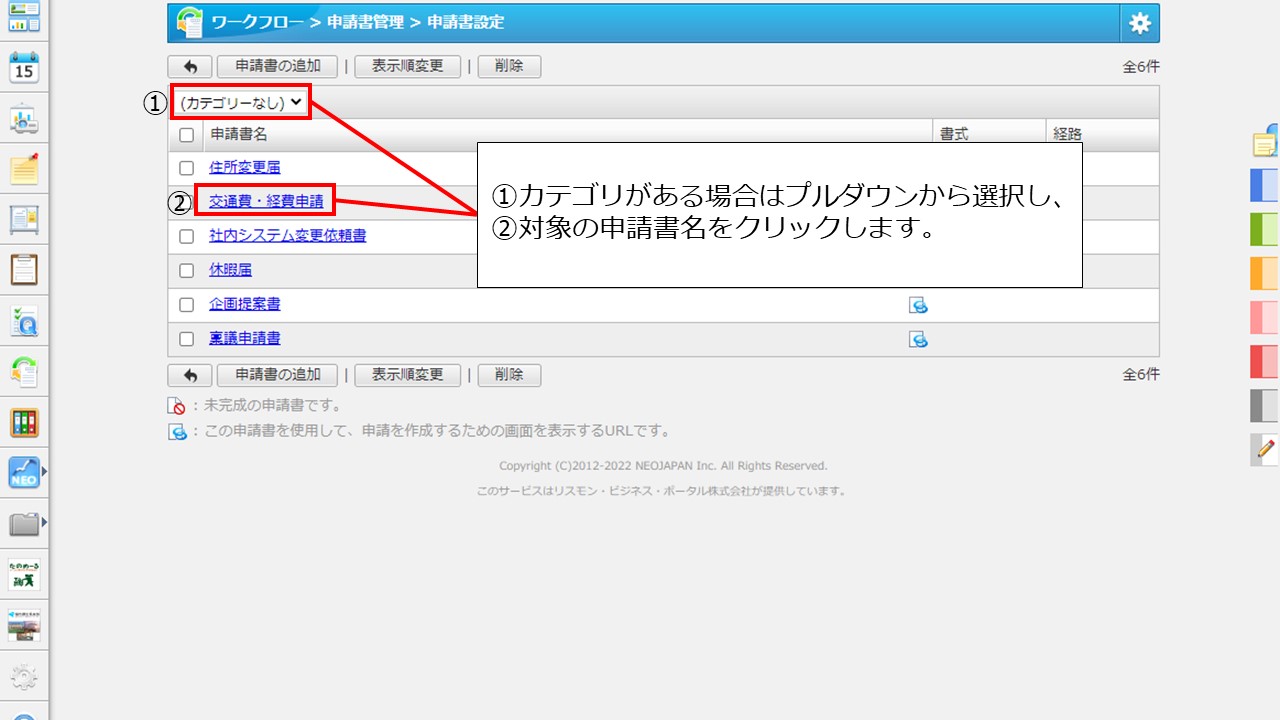Select the checkbox next to 住所変更届
1280x720 pixels.
coord(186,167)
